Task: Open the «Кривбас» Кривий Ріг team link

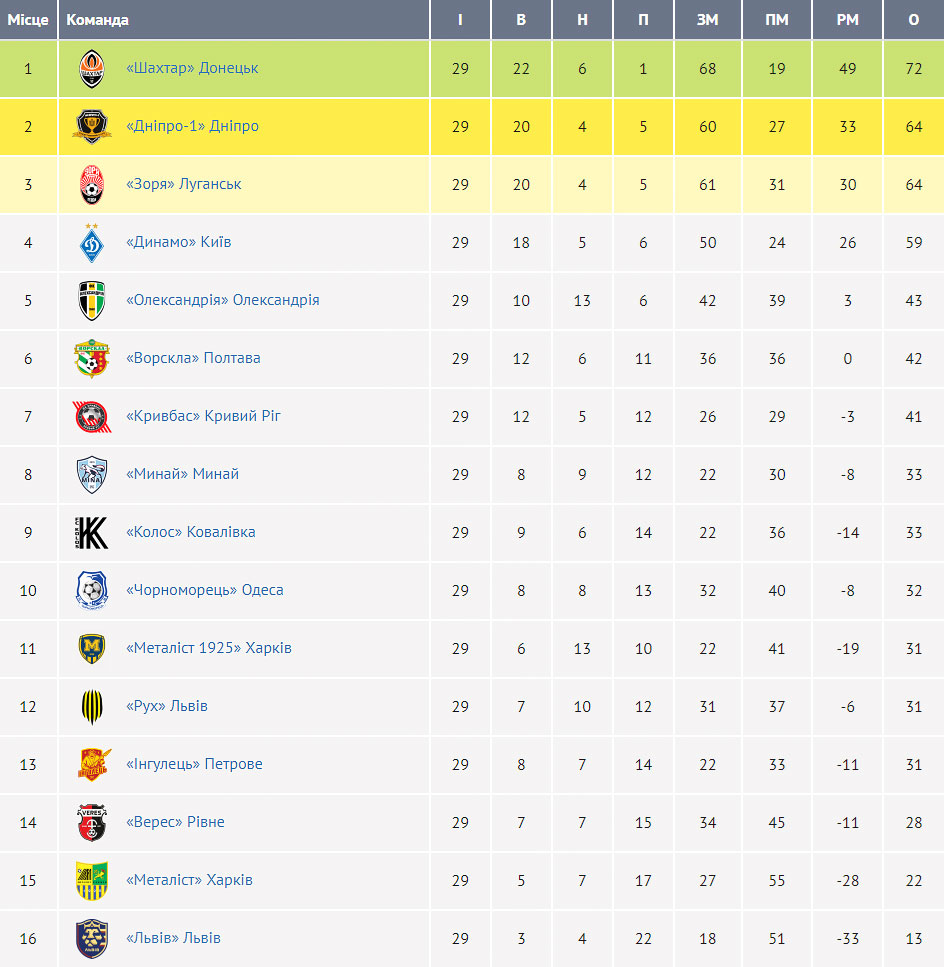Action: (x=203, y=416)
